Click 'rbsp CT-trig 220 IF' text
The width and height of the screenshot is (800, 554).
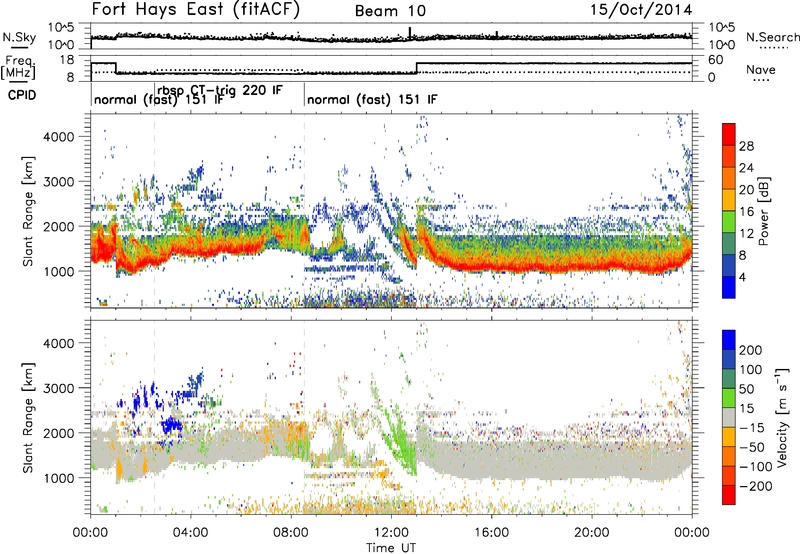[x=220, y=90]
